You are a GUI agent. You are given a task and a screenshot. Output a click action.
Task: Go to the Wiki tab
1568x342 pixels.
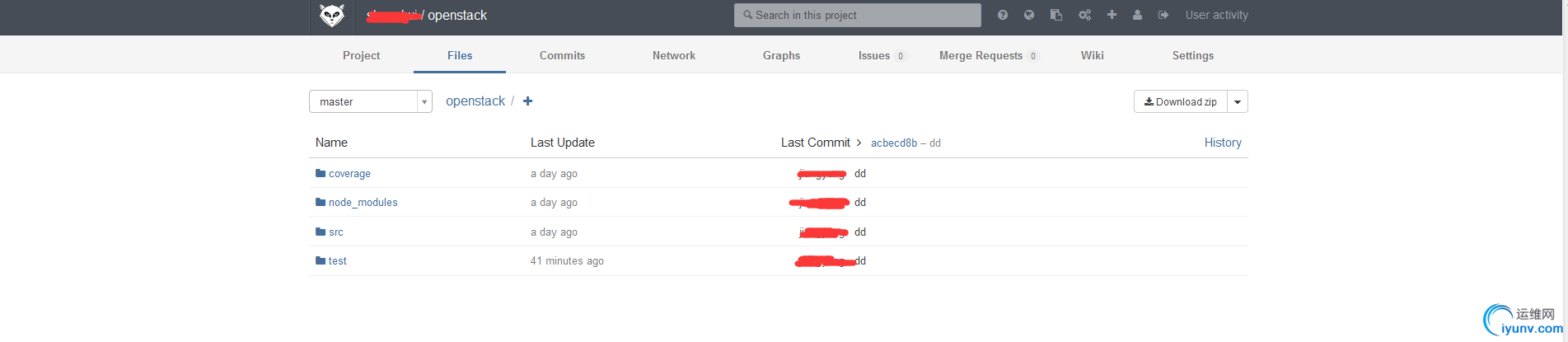coord(1092,55)
